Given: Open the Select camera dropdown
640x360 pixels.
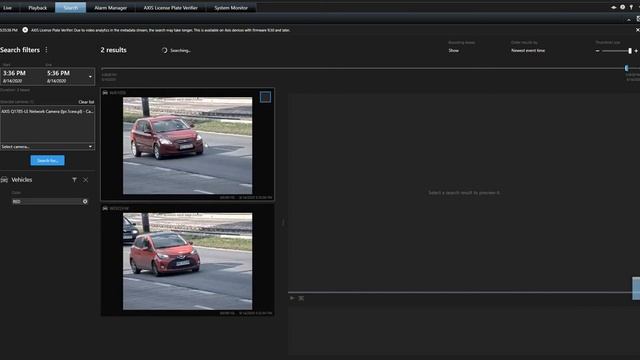Looking at the screenshot, I should [47, 147].
